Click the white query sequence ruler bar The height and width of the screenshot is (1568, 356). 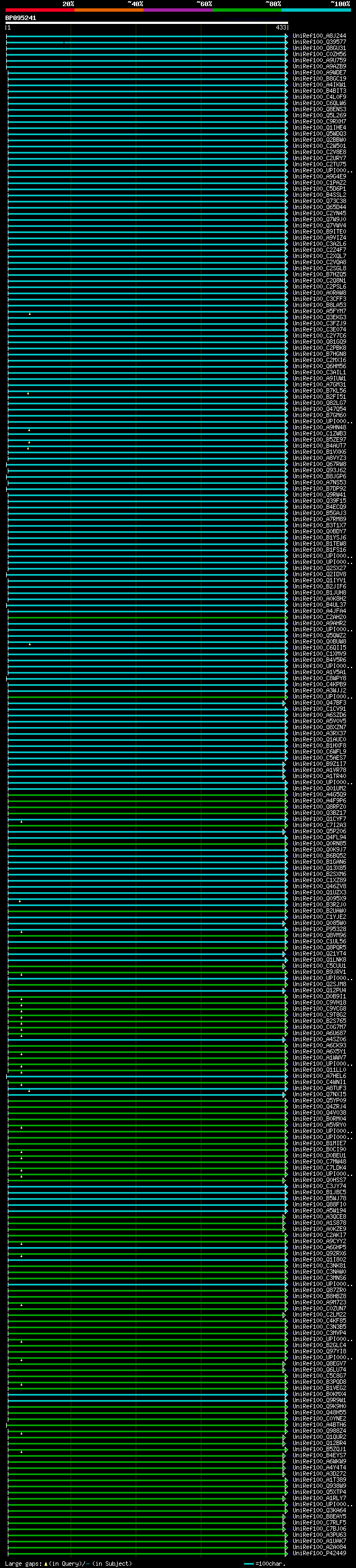146,23
